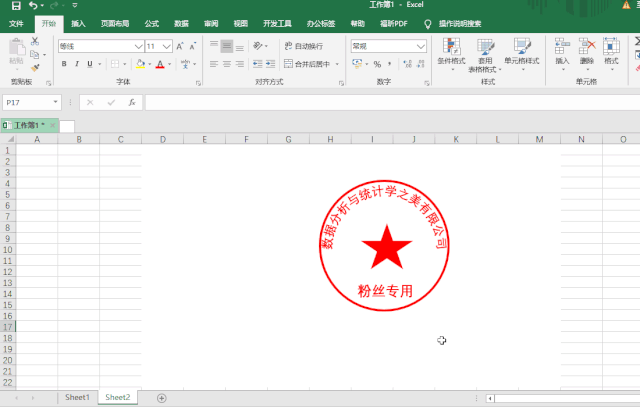Switch to the 插入 ribbon tab
Screen dimensions: 640x407
pos(78,24)
